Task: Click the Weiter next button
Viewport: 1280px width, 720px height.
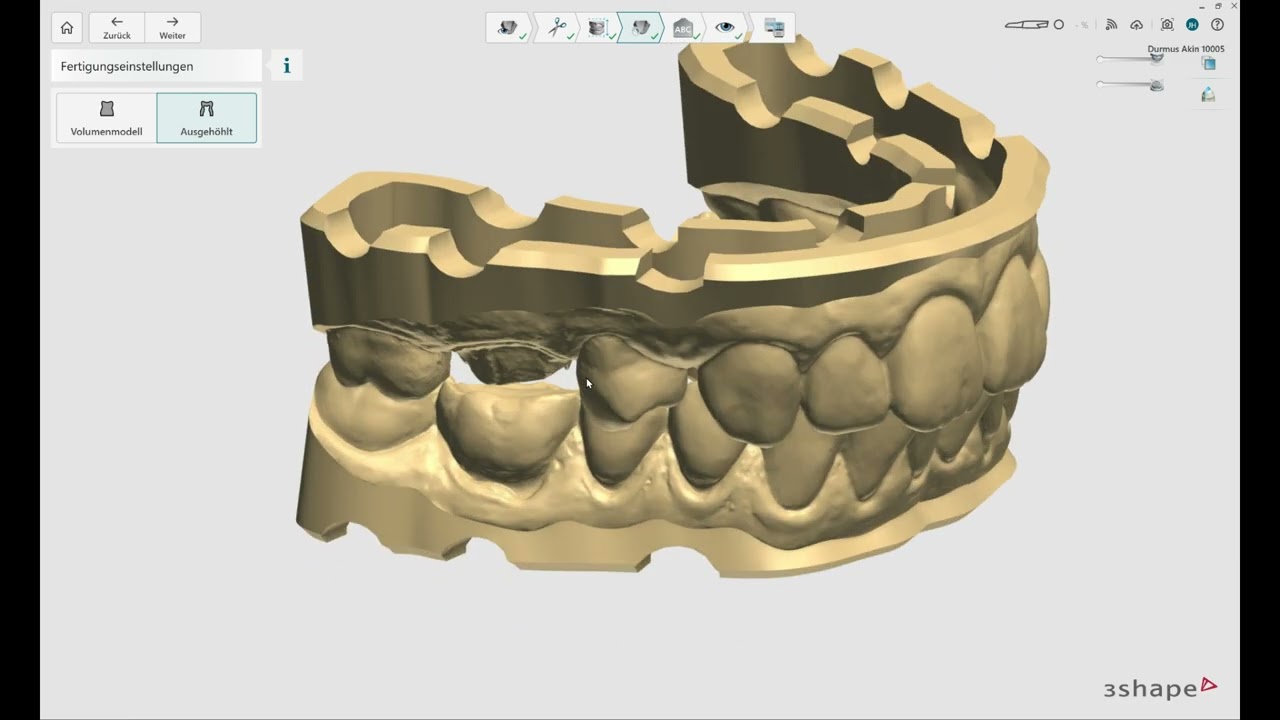Action: (x=172, y=28)
